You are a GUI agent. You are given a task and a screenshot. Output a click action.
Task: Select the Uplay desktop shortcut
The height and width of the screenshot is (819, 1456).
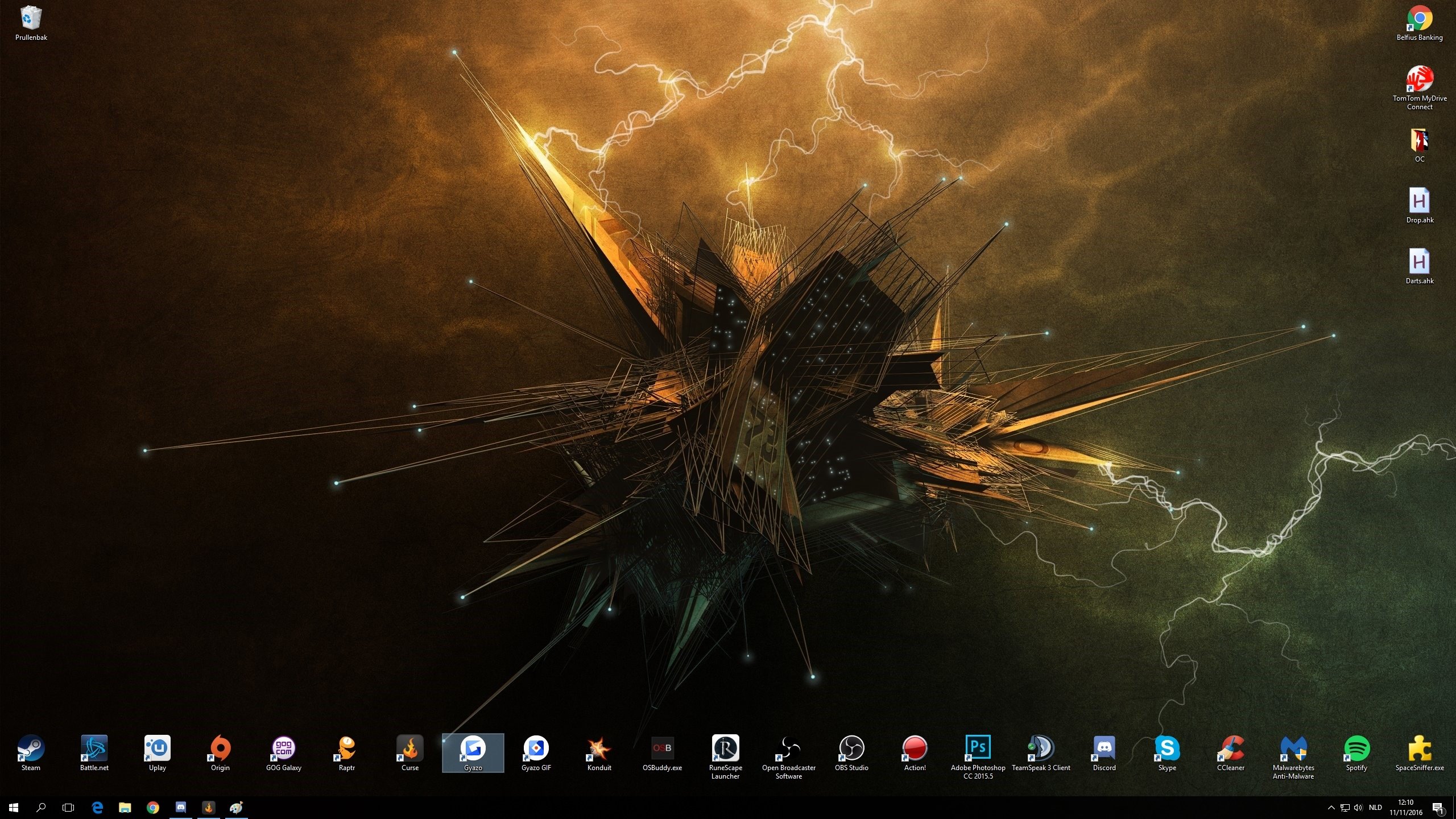pyautogui.click(x=158, y=753)
